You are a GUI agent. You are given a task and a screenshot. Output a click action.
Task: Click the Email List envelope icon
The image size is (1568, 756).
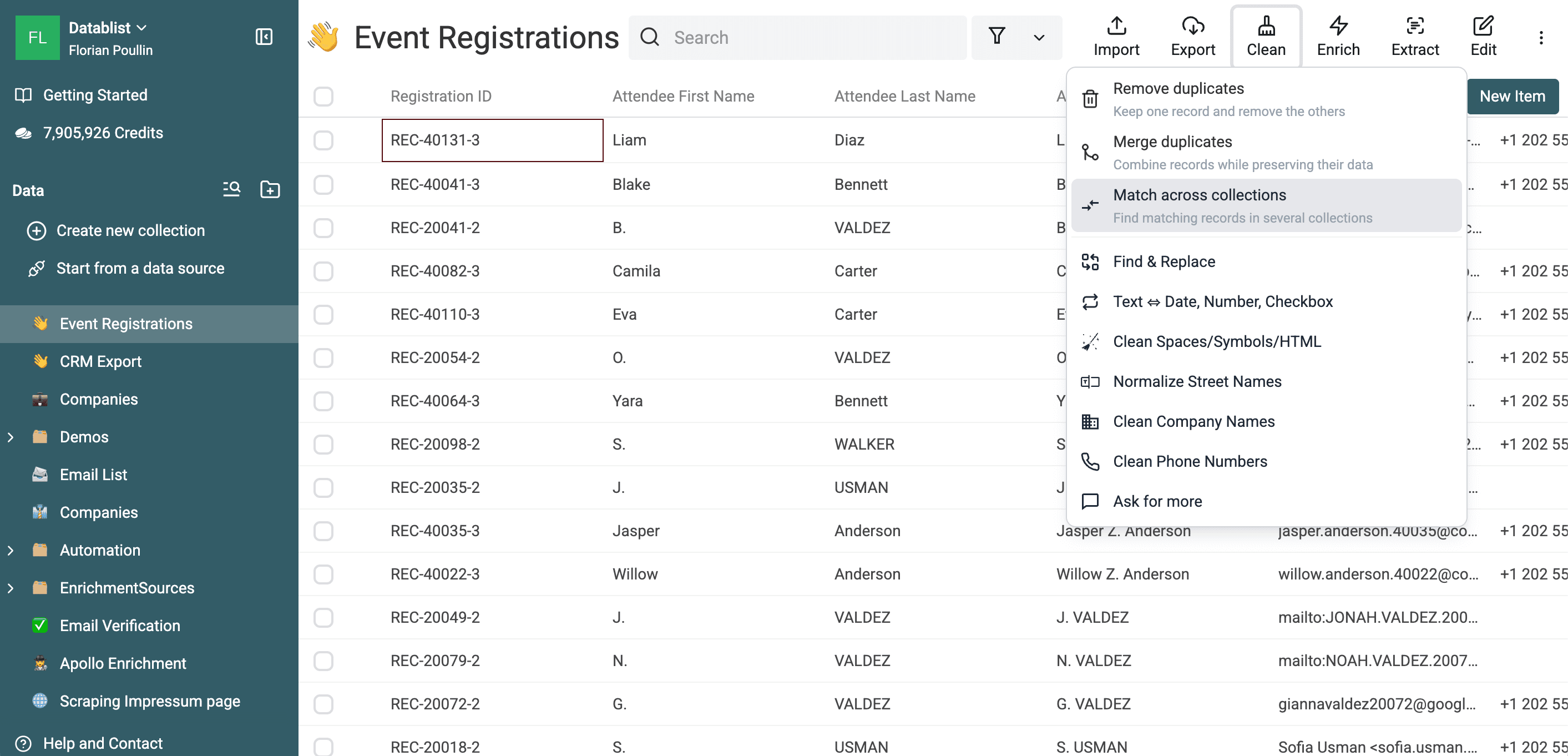(40, 474)
